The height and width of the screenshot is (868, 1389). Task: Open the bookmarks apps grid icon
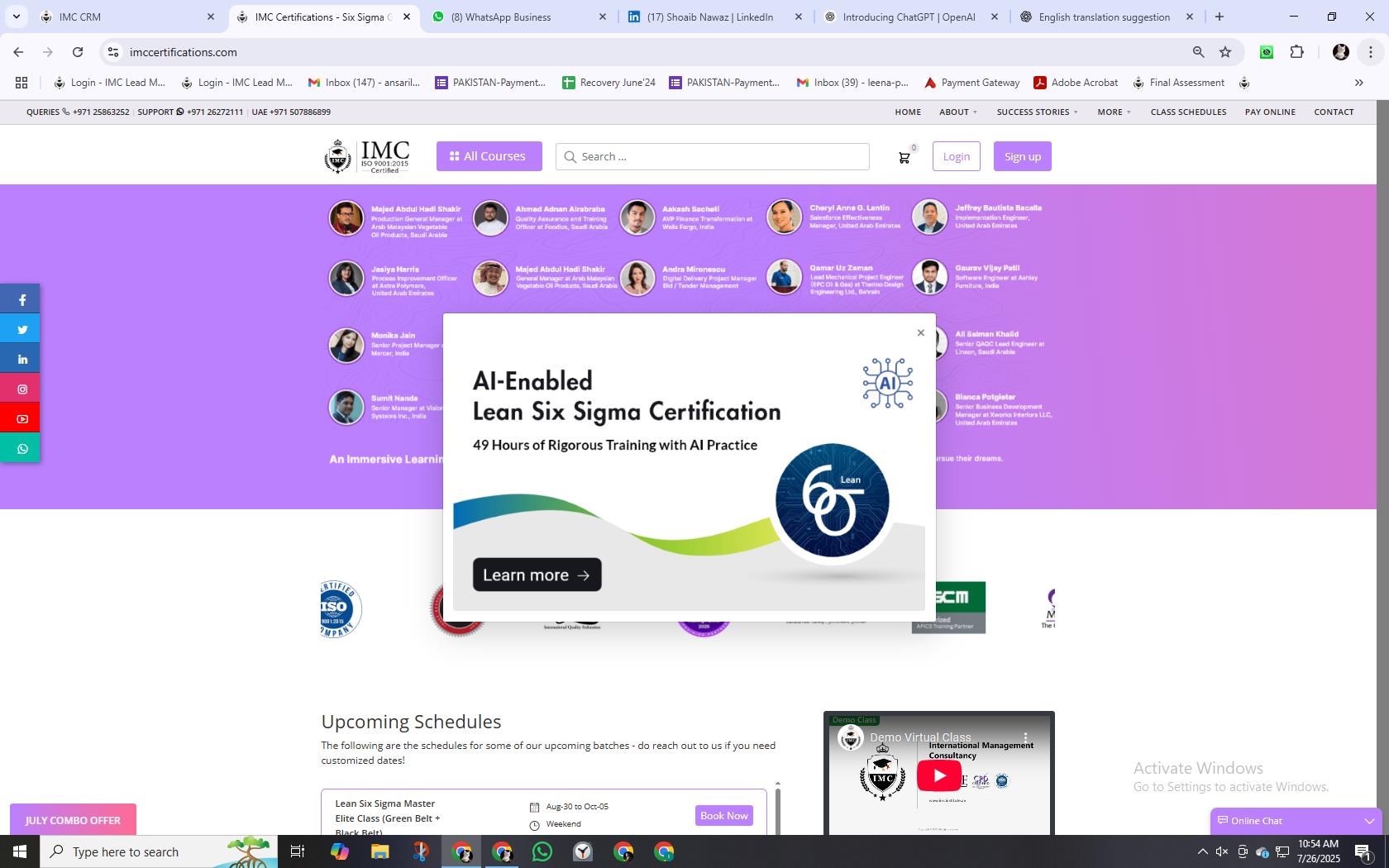click(21, 83)
